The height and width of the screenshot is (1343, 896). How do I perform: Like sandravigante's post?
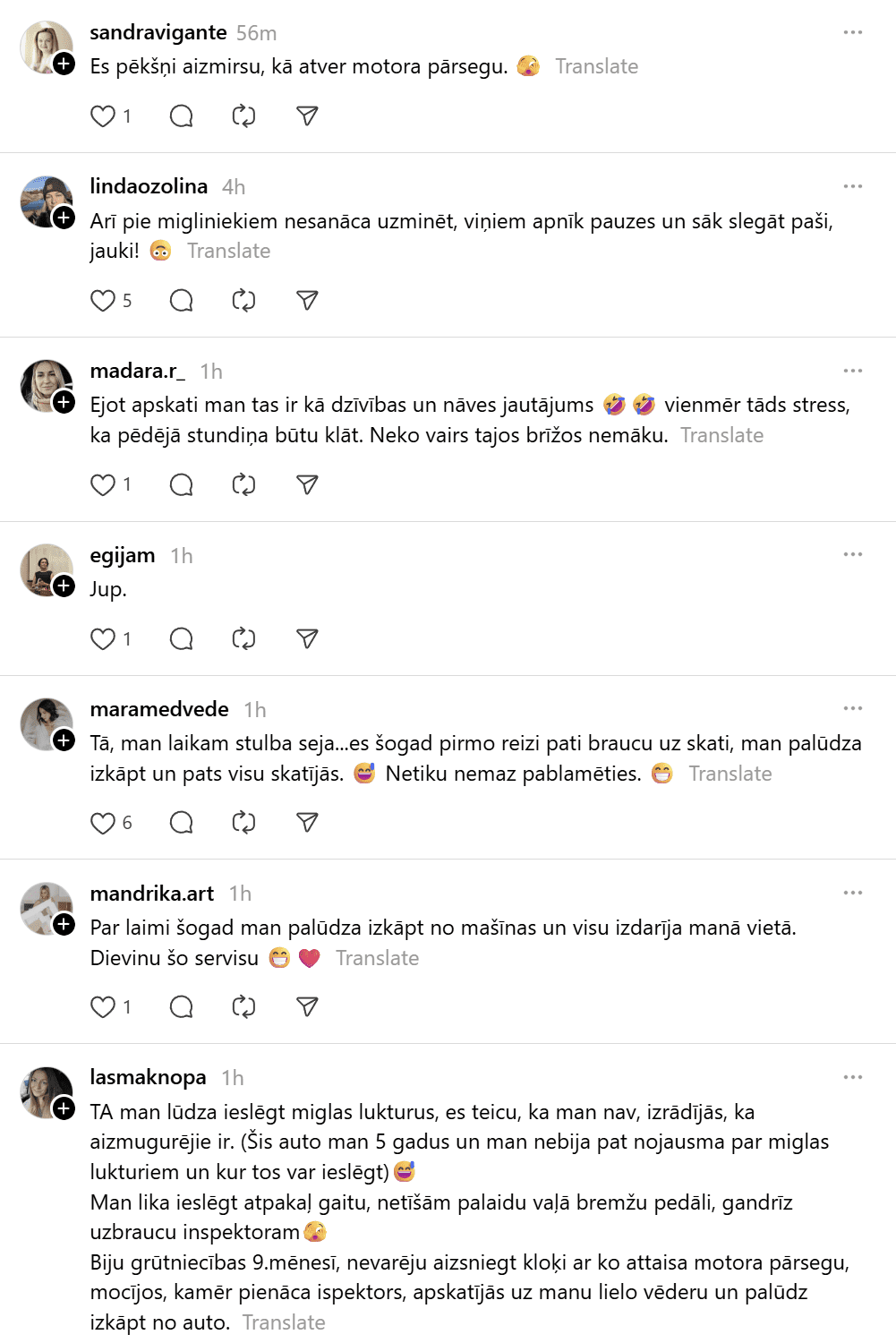click(x=103, y=116)
